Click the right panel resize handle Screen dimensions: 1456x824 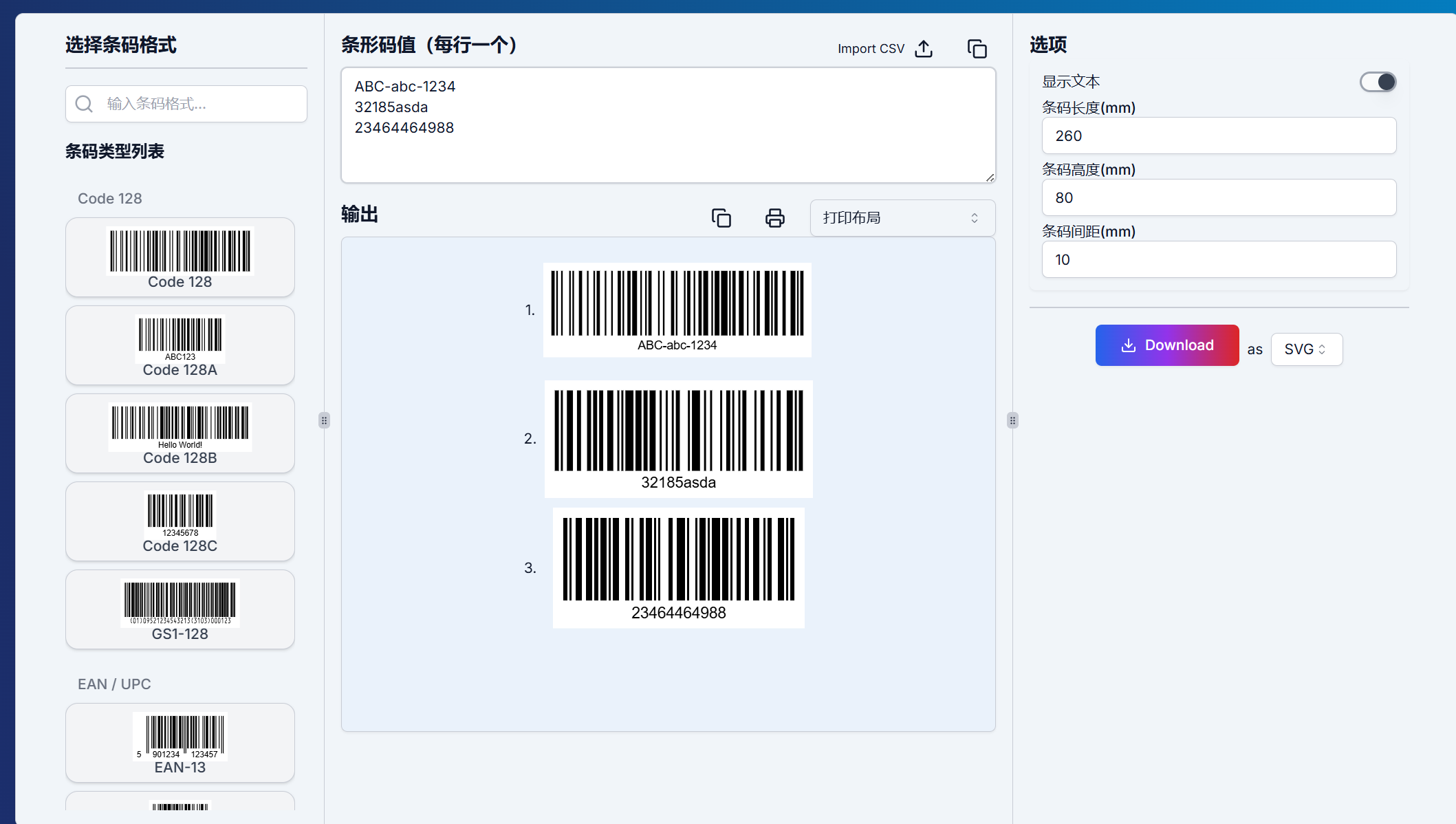(1012, 420)
